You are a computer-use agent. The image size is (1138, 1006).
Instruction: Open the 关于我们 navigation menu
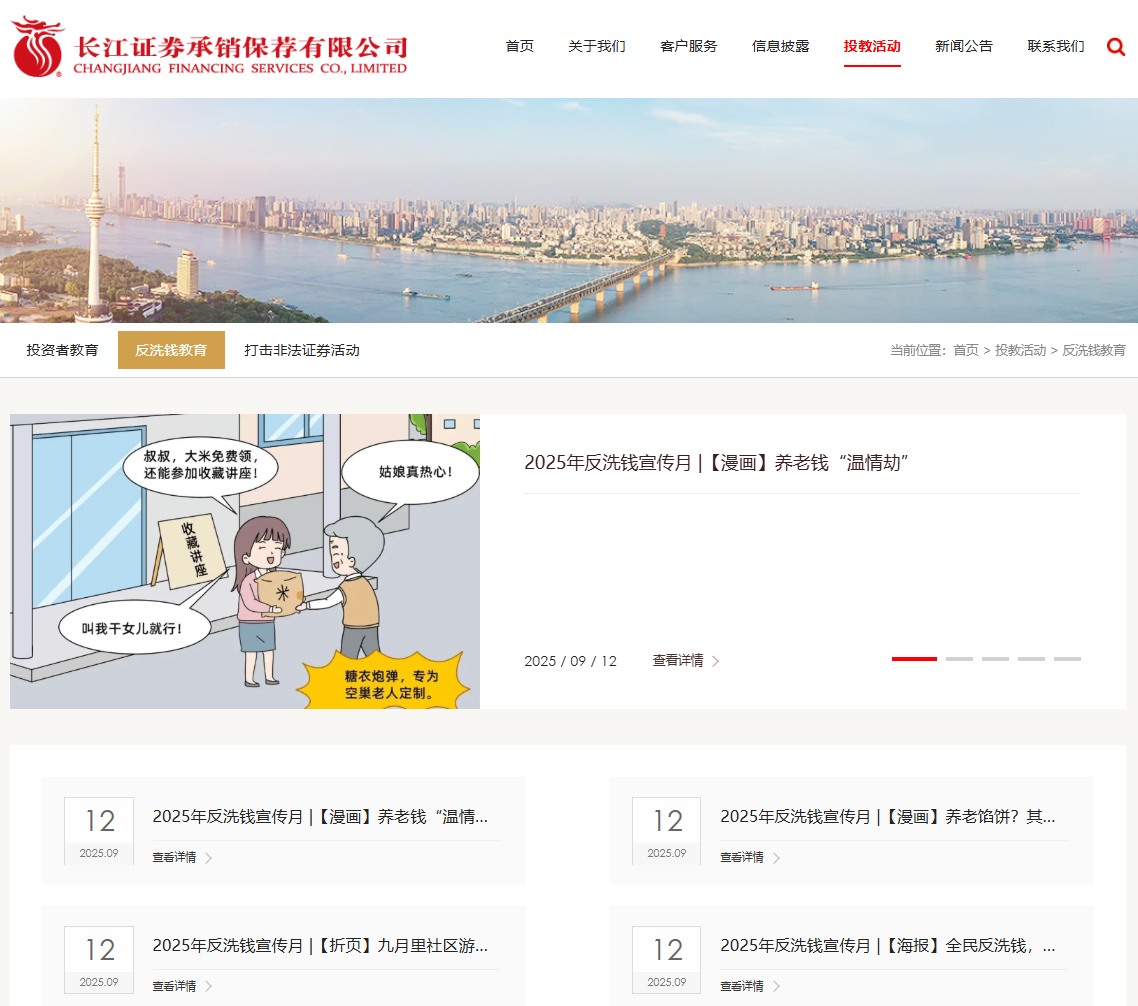597,46
